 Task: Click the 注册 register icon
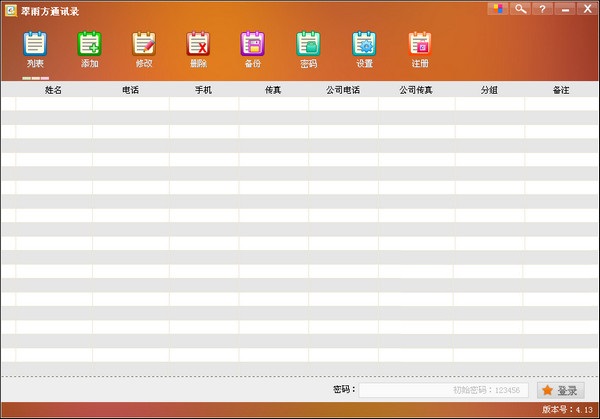[x=420, y=50]
